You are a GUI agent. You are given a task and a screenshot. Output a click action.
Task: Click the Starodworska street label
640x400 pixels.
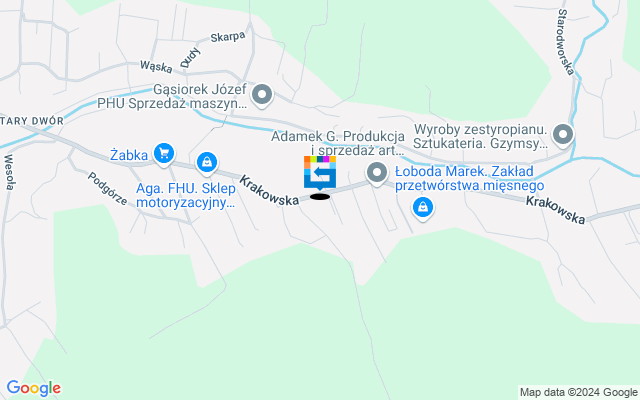(x=566, y=42)
